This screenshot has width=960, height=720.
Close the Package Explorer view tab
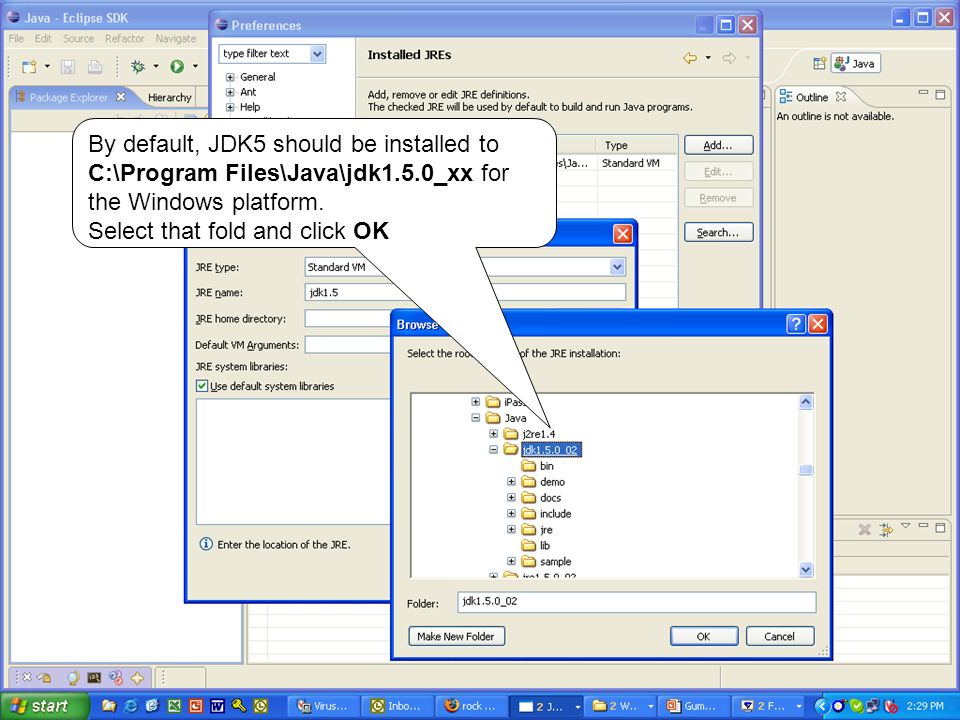121,97
